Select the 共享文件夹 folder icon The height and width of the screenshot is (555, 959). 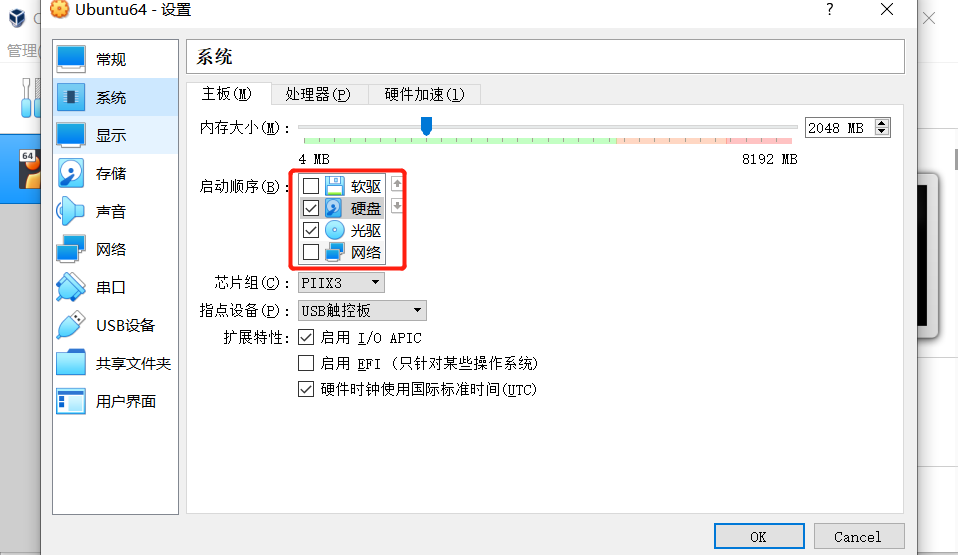coord(71,363)
